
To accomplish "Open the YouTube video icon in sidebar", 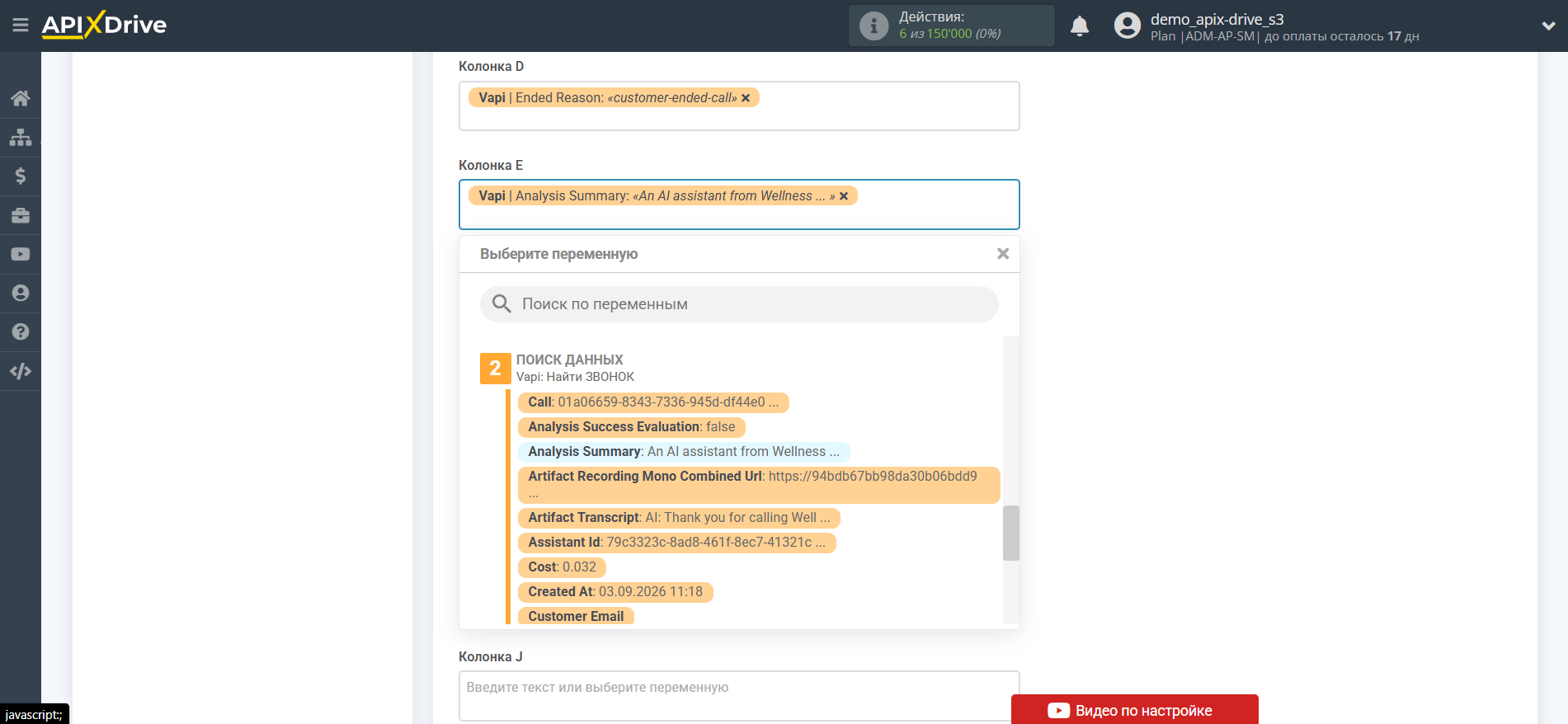I will [21, 254].
